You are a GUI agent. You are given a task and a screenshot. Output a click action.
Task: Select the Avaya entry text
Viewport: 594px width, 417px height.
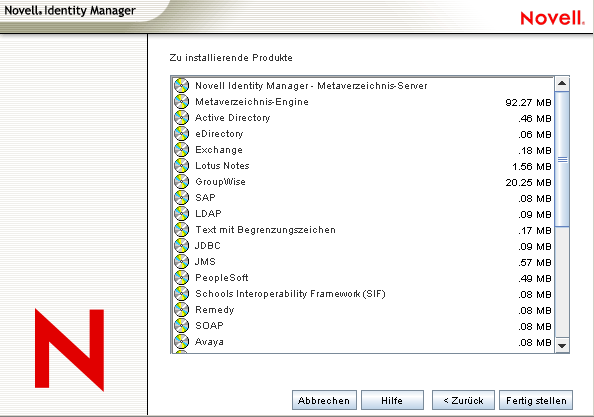click(209, 342)
